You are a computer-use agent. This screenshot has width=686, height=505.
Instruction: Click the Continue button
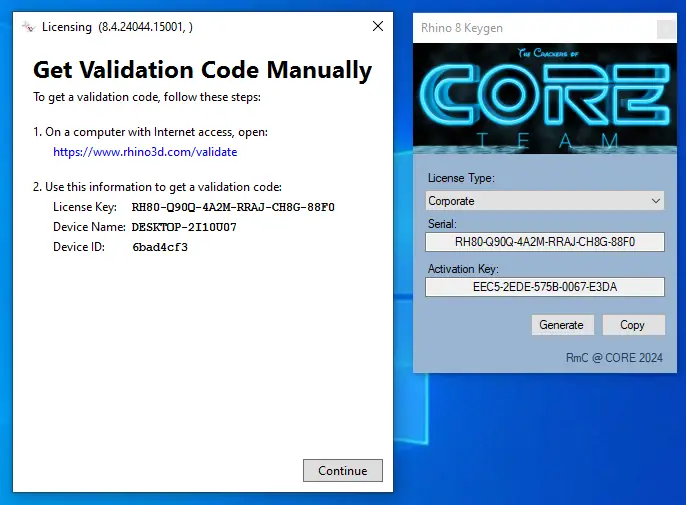pos(343,470)
